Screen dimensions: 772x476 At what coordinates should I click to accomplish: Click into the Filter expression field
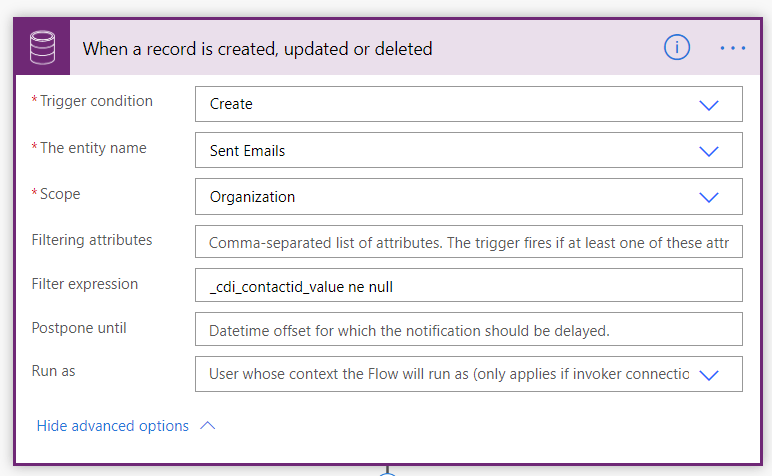point(468,286)
